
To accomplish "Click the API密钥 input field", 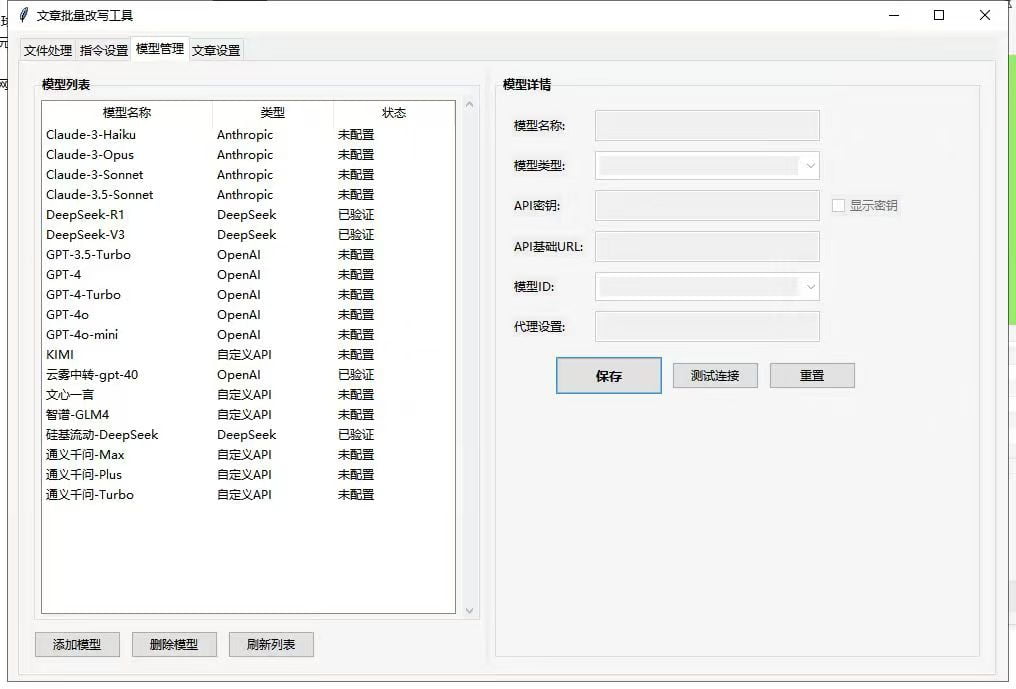I will click(707, 205).
